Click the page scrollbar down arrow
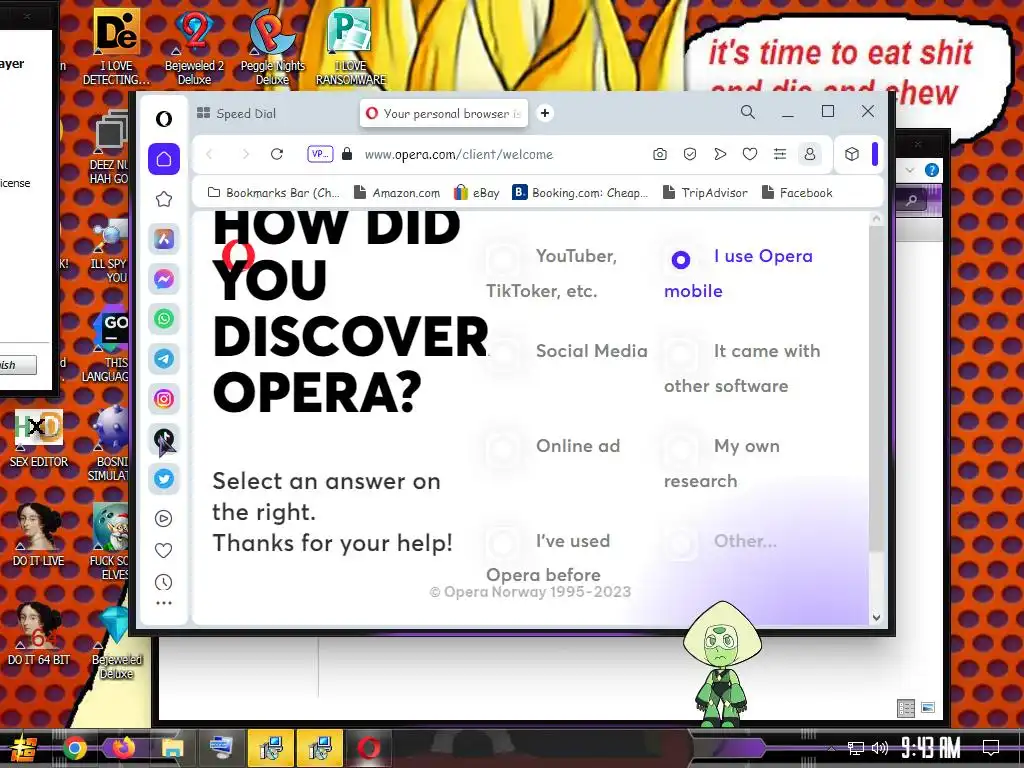The width and height of the screenshot is (1024, 768). pos(876,617)
